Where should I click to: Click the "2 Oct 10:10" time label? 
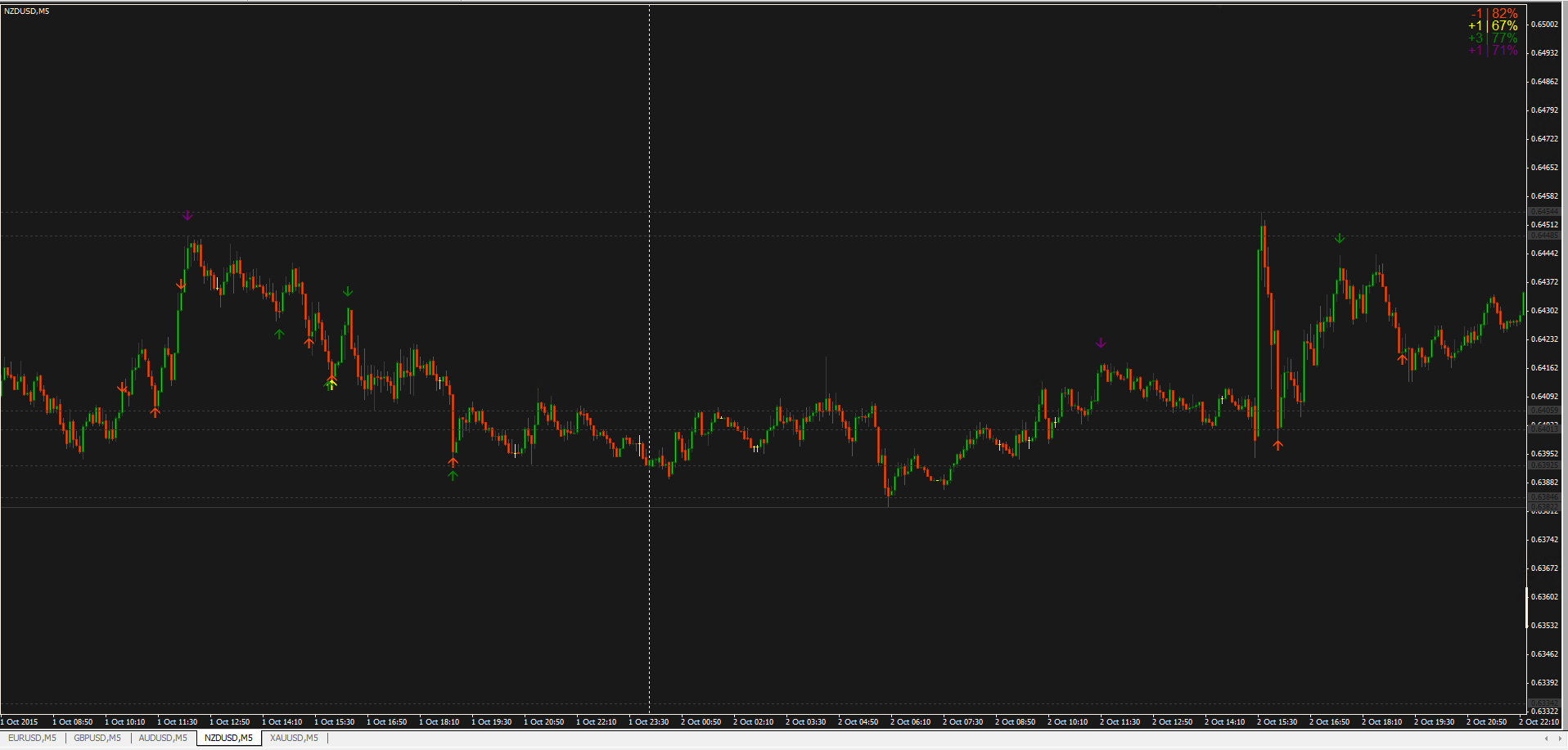(x=1068, y=722)
